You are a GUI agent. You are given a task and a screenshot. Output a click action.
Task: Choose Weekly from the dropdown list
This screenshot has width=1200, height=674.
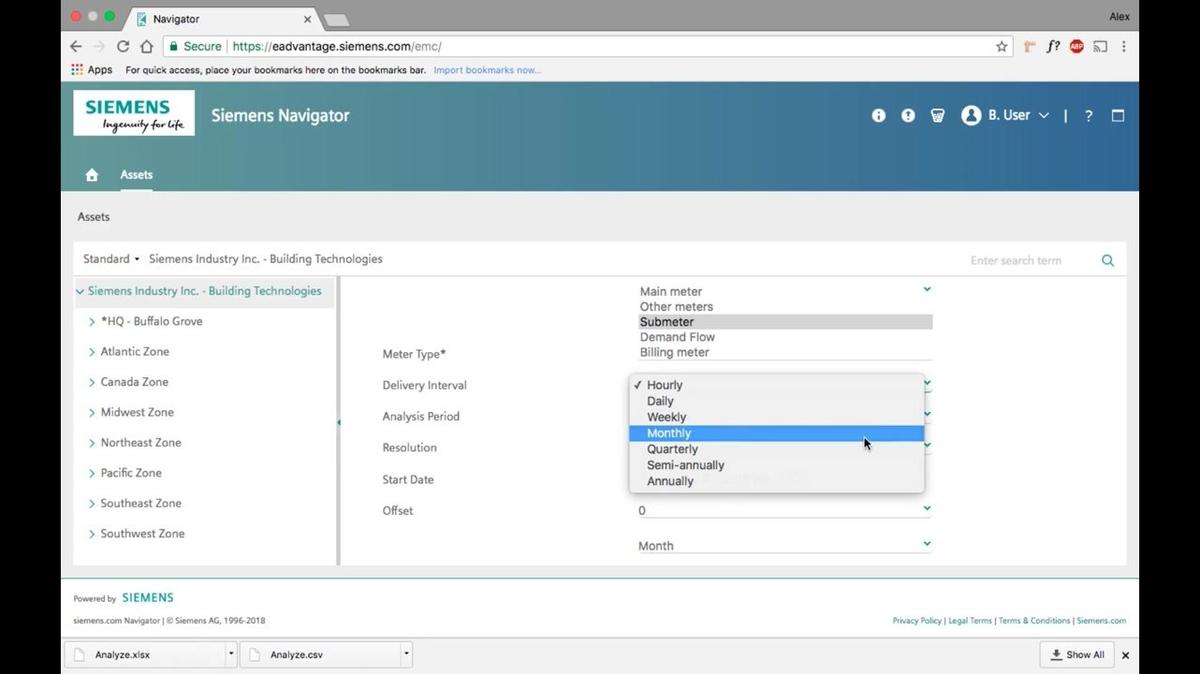tap(776, 417)
